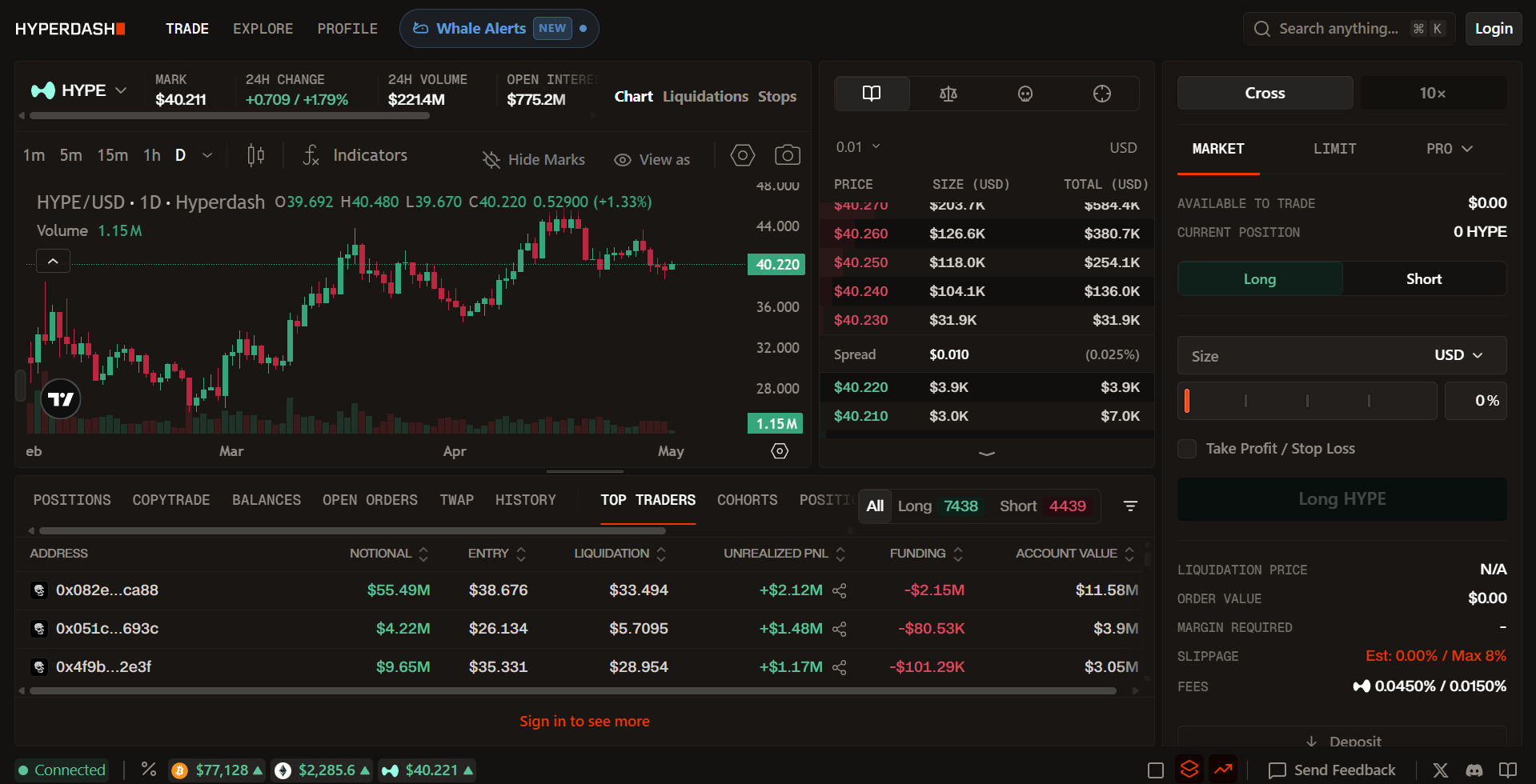Screen dimensions: 1536x784
Task: Share PNL for 0x082e...ca88 row
Action: point(840,590)
